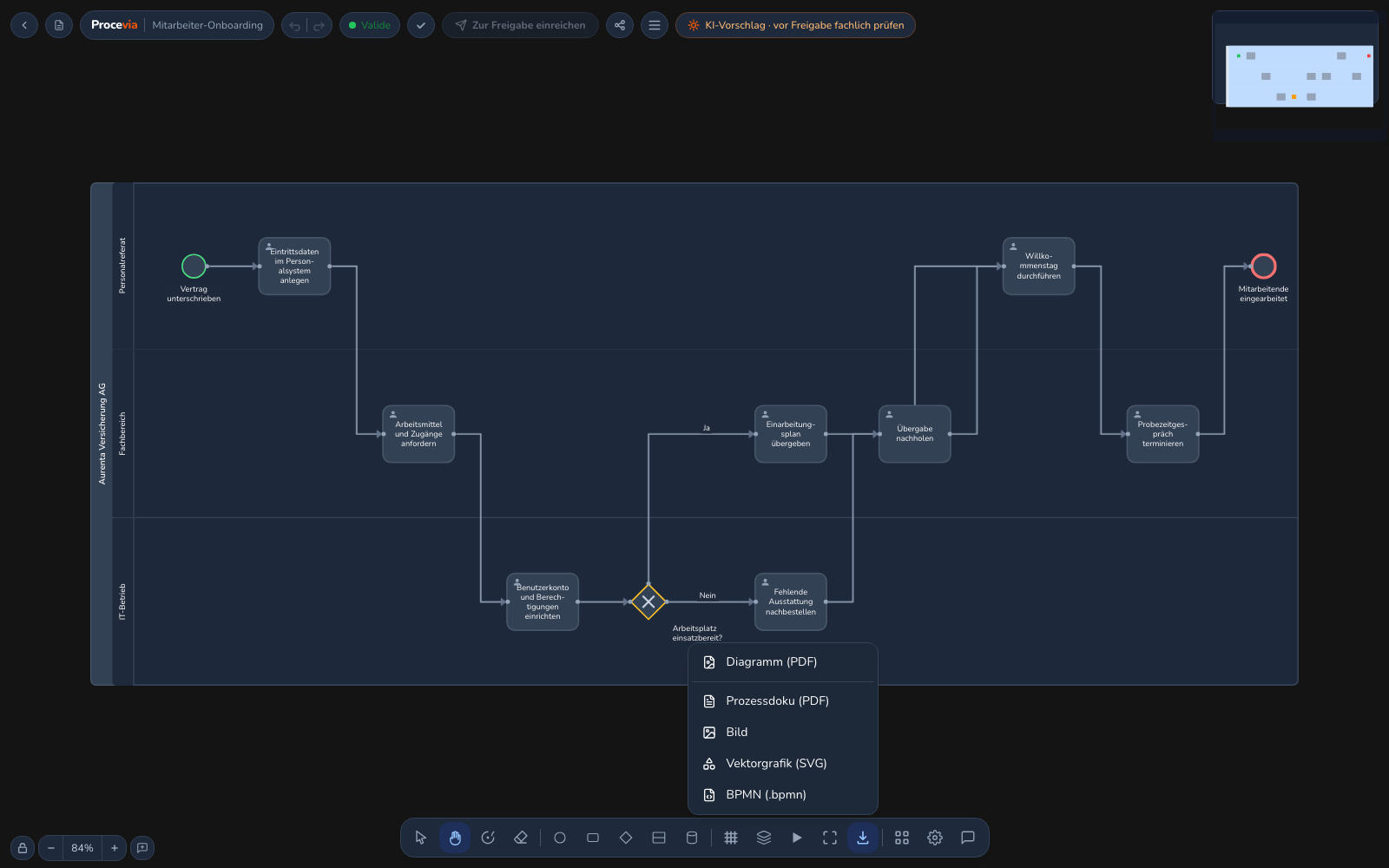Select the Arbeitsplatz einsatzbereit gateway
Viewport: 1389px width, 868px height.
click(x=648, y=602)
